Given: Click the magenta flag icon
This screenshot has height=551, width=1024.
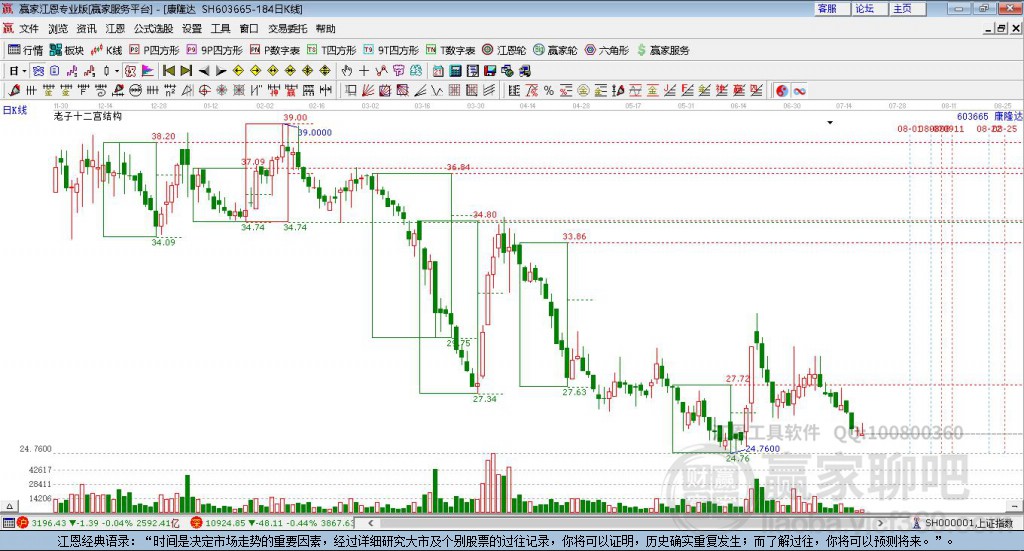Looking at the screenshot, I should coord(148,71).
